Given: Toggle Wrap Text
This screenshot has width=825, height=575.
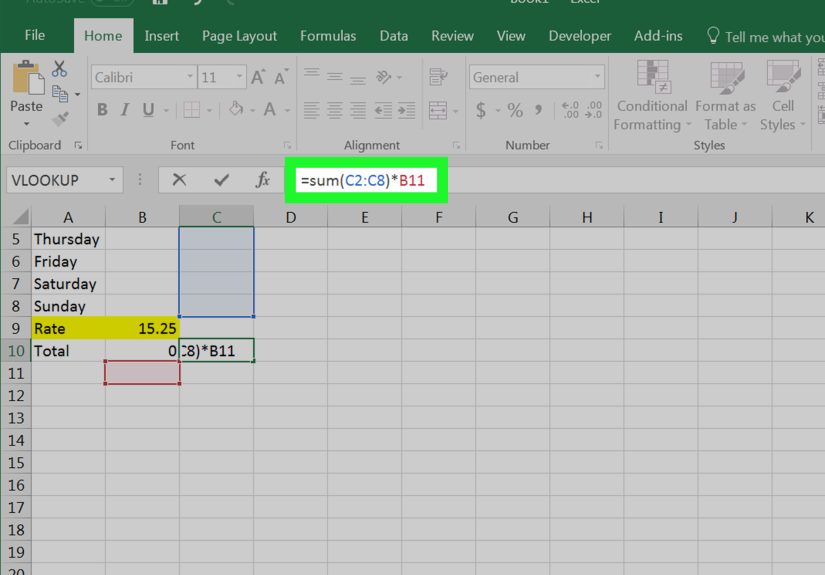Looking at the screenshot, I should (438, 77).
